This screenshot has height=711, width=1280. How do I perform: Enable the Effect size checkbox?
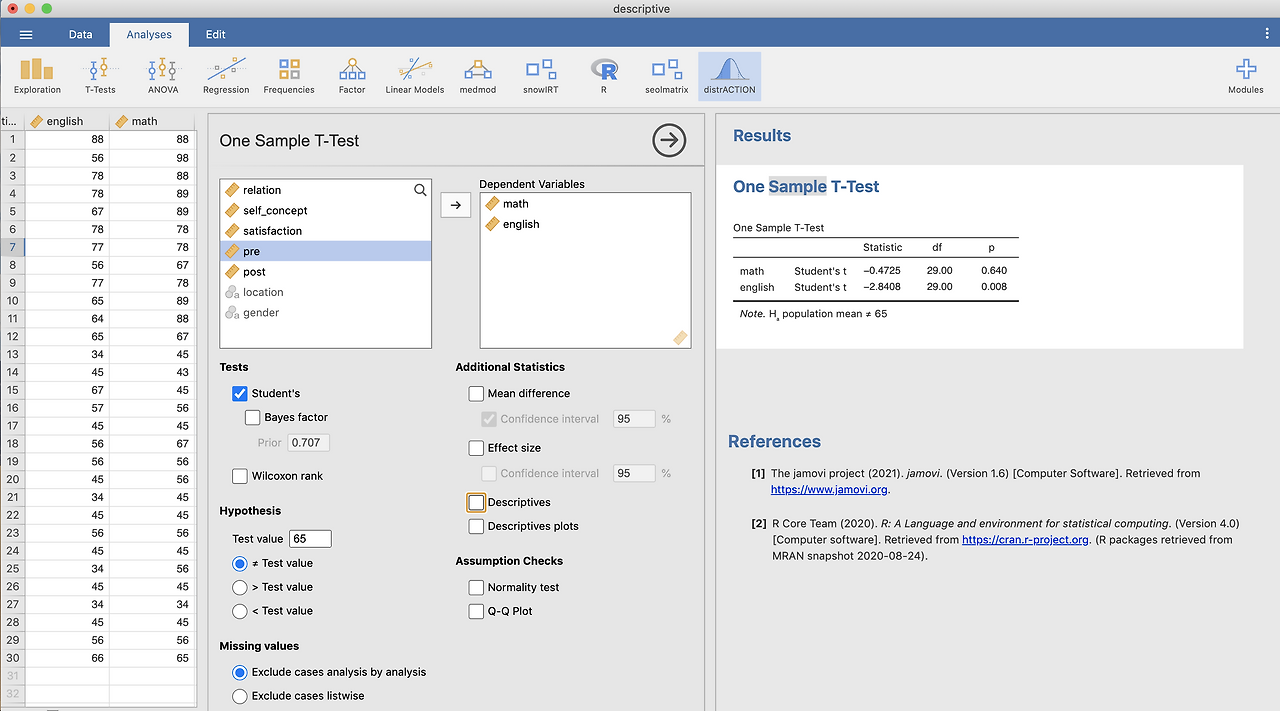click(x=476, y=448)
